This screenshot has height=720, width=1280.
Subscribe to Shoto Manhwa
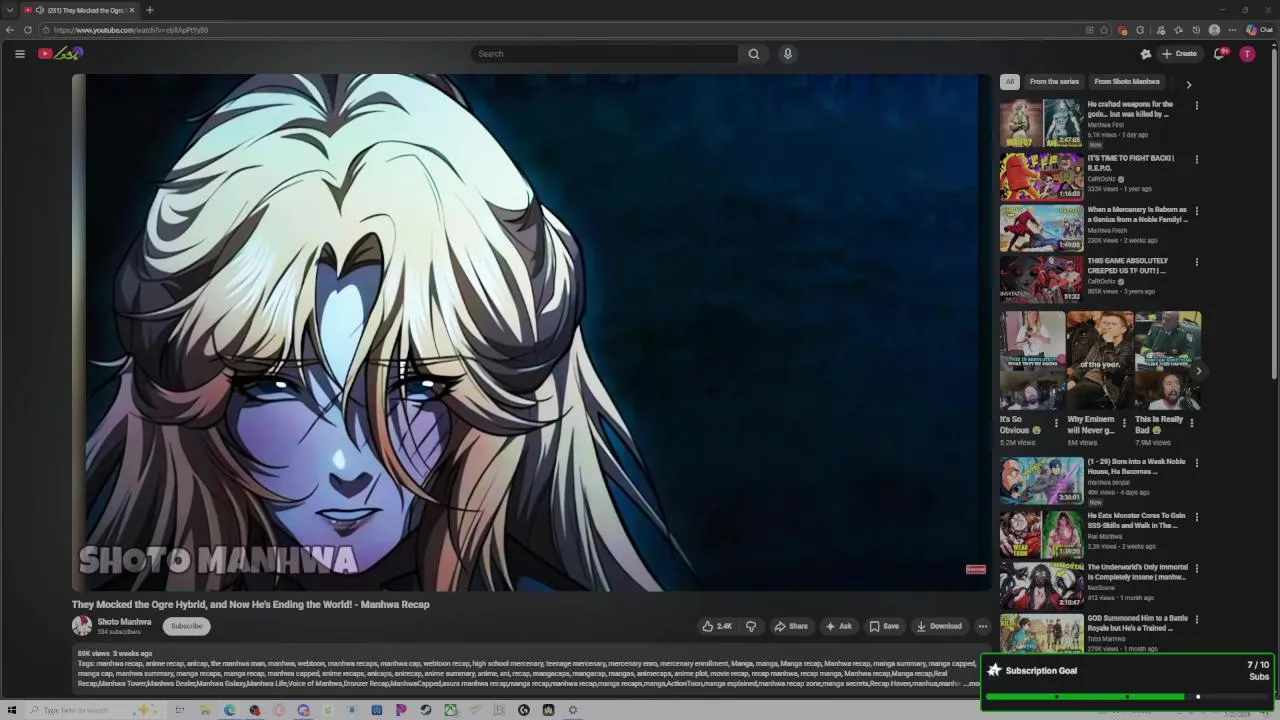(186, 626)
